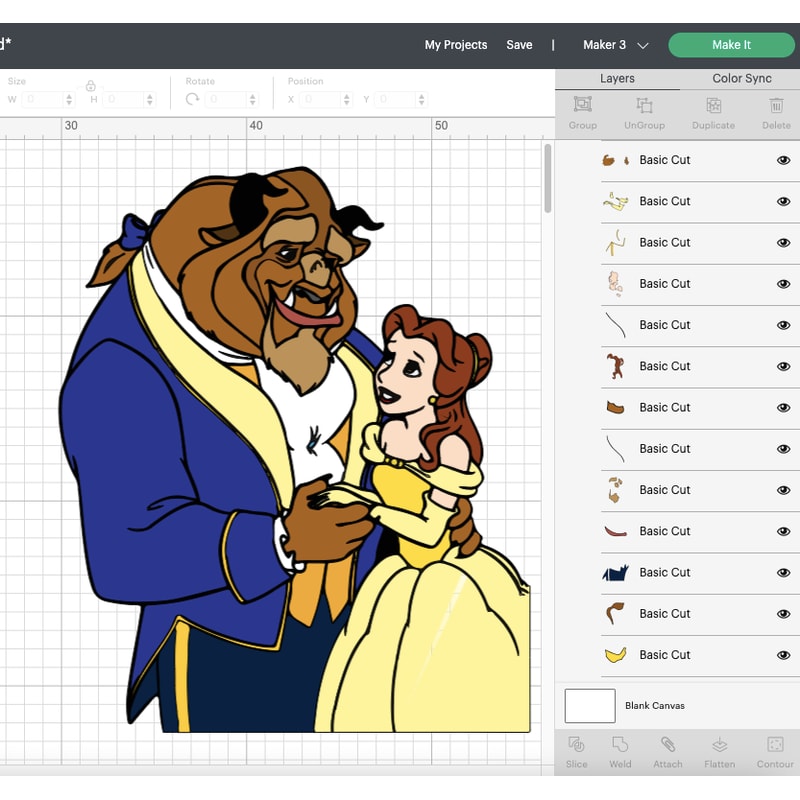The image size is (800, 800).
Task: Click the UnGroup icon
Action: click(x=644, y=110)
